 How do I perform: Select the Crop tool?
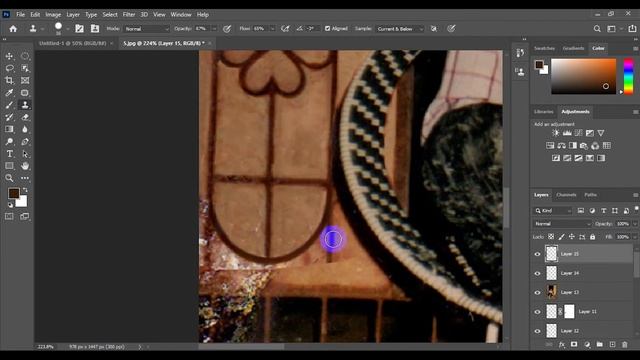9,80
